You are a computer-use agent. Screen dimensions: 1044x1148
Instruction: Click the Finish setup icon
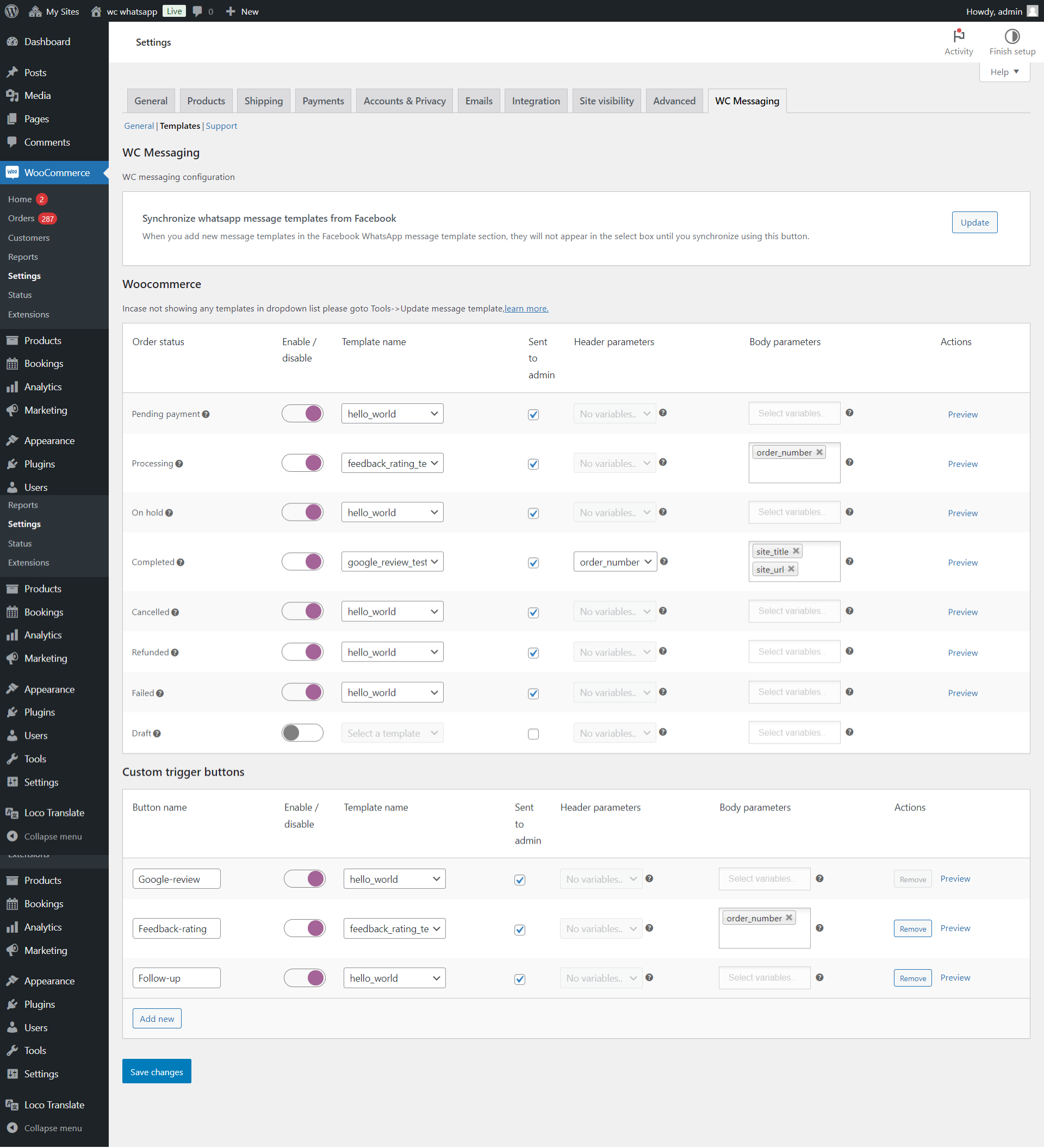(1012, 36)
